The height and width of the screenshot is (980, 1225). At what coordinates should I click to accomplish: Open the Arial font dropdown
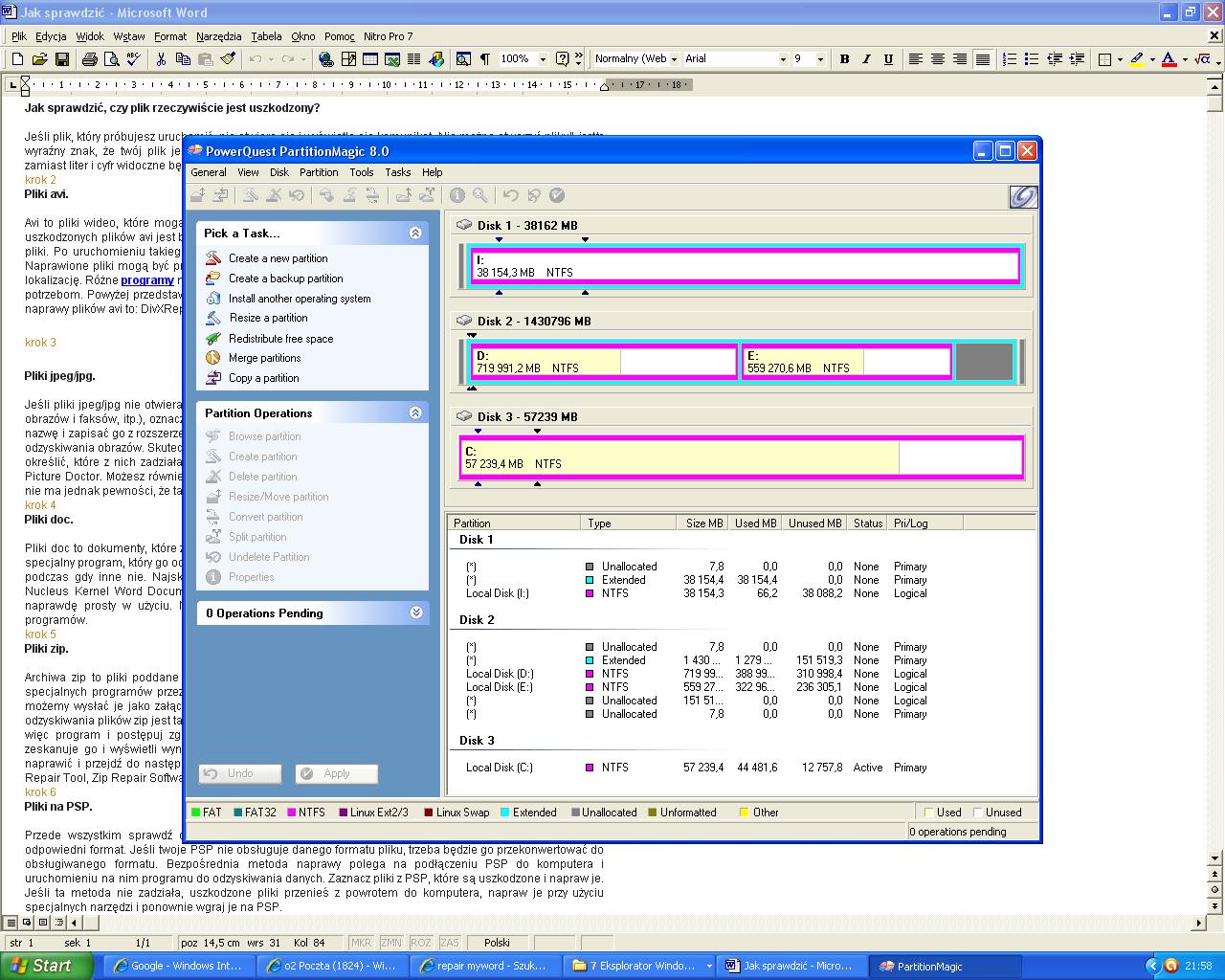pos(783,59)
